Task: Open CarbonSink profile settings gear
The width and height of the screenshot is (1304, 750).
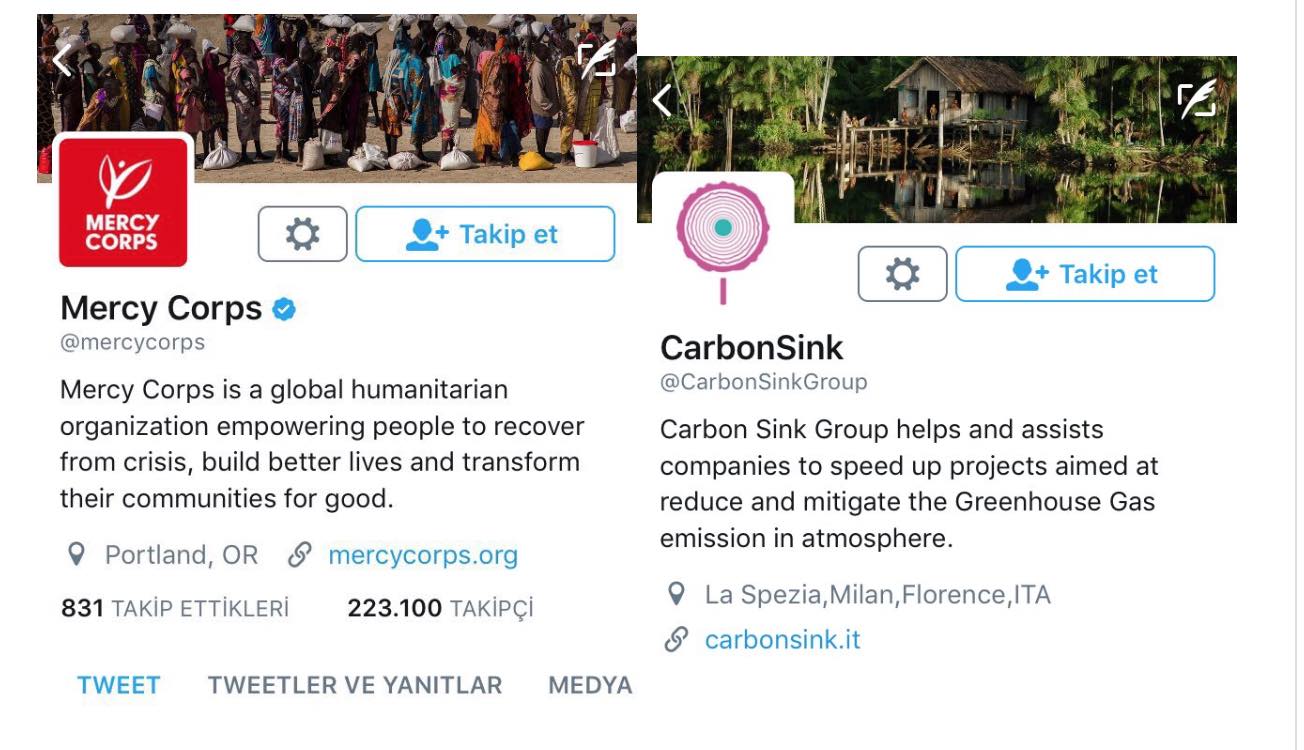Action: click(x=902, y=274)
